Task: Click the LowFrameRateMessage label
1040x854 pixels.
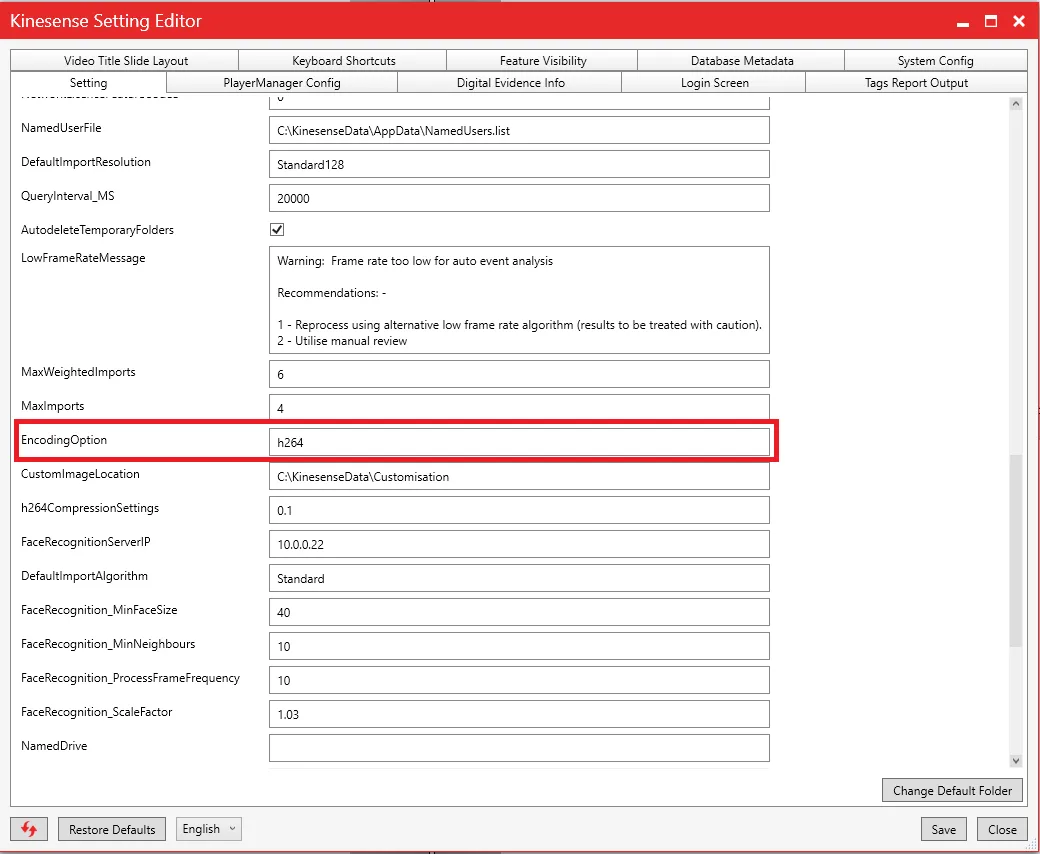Action: tap(83, 258)
